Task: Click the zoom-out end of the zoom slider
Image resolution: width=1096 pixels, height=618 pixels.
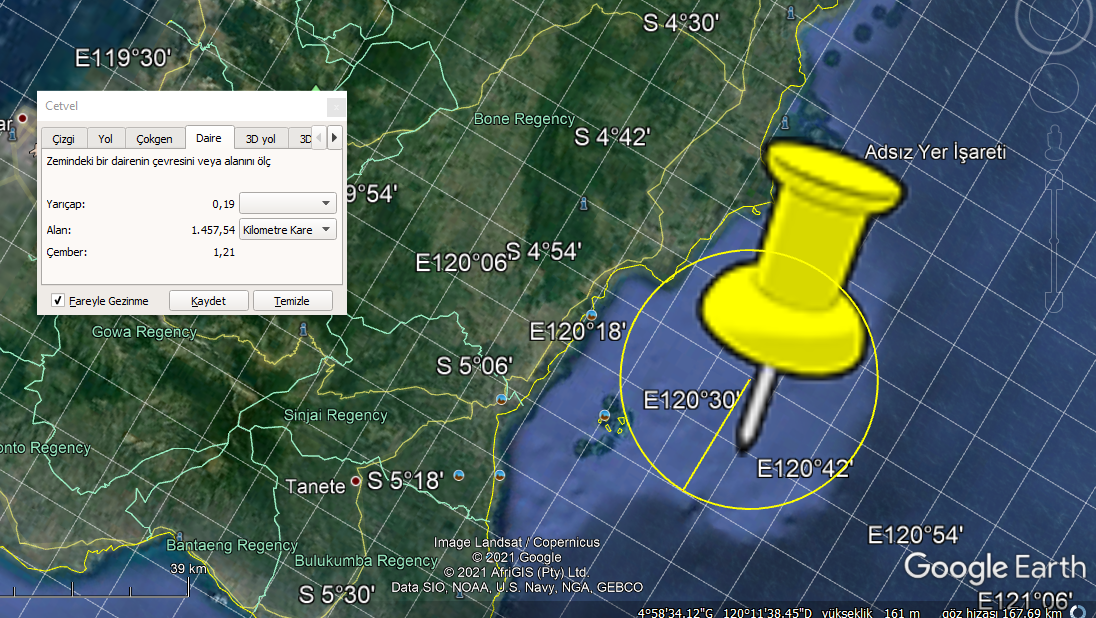Action: pos(1054,302)
